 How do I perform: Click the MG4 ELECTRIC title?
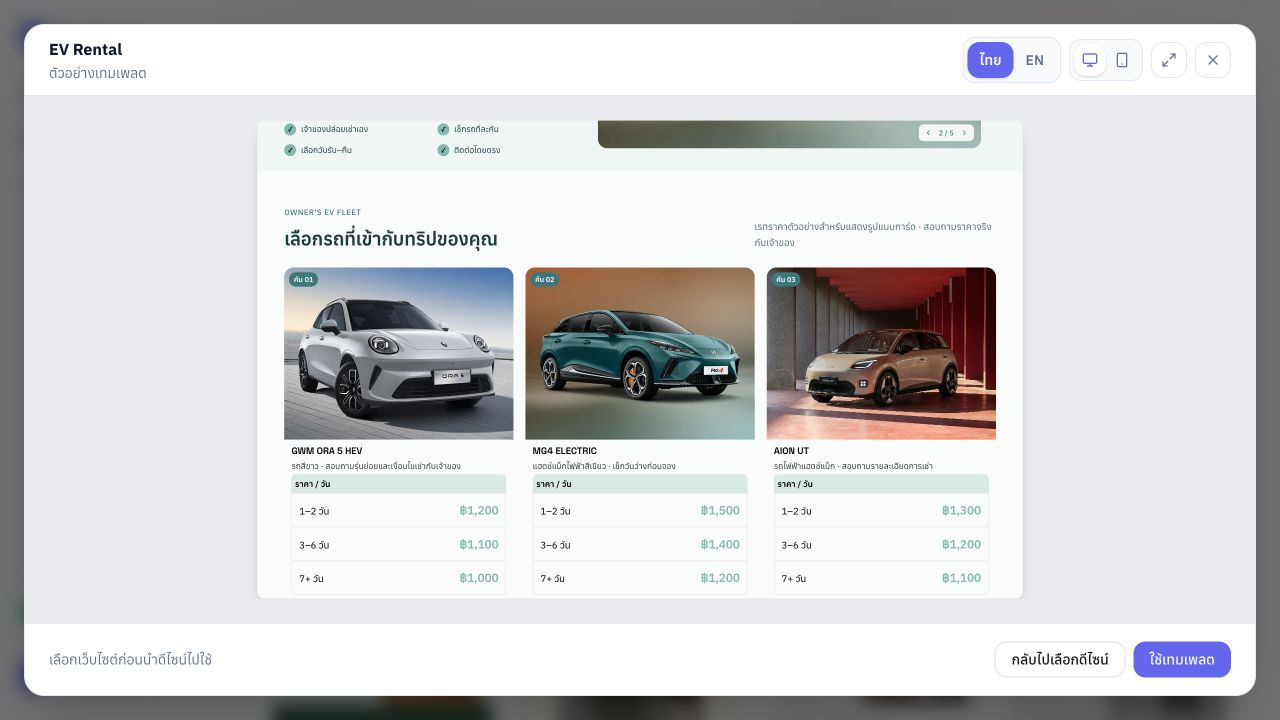(565, 451)
